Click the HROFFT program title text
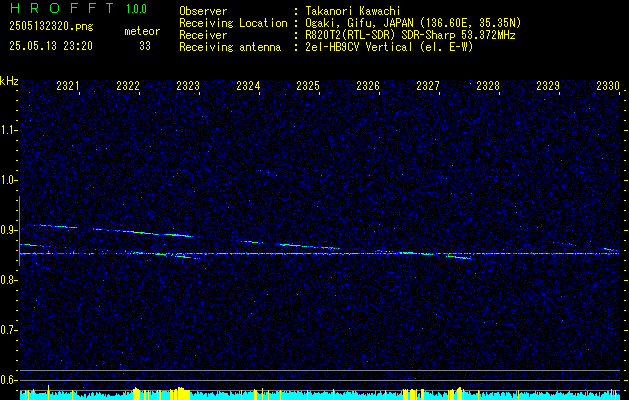 pyautogui.click(x=63, y=8)
